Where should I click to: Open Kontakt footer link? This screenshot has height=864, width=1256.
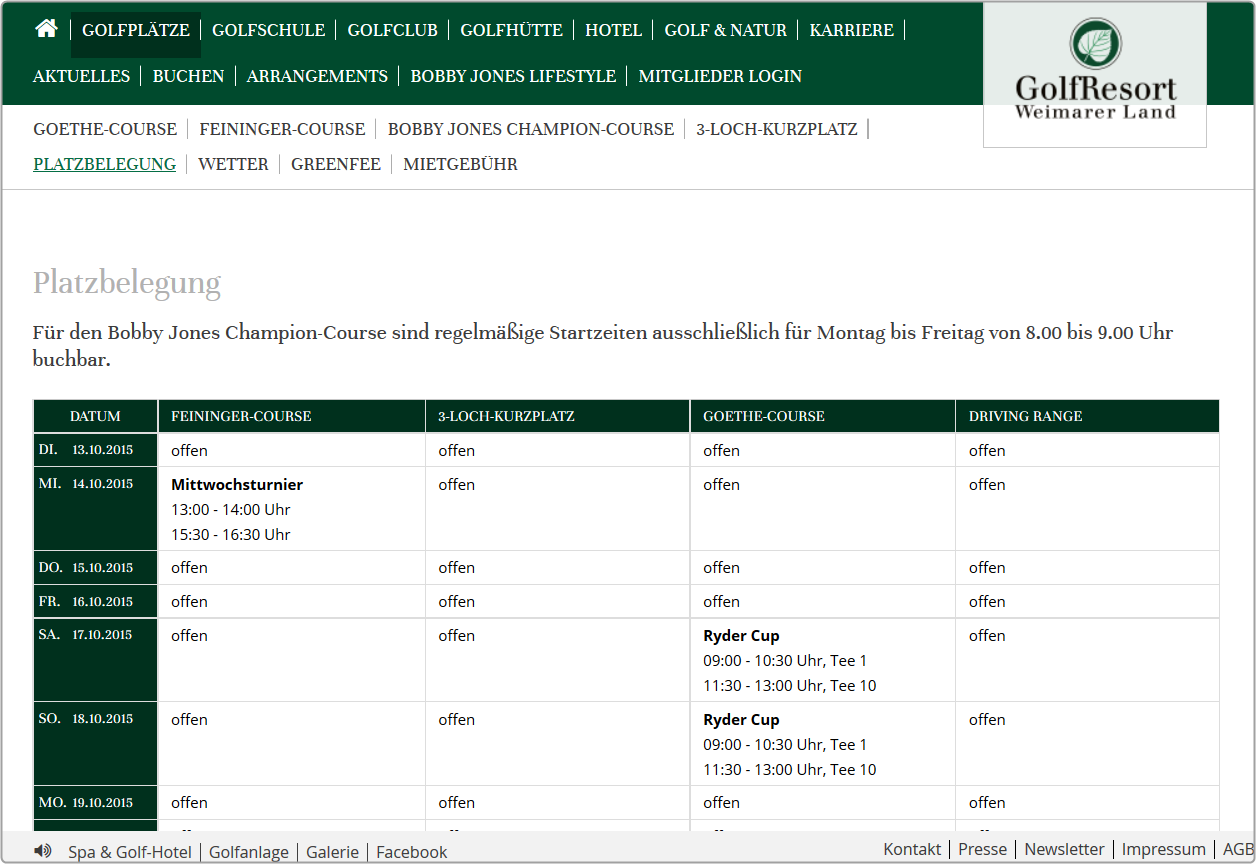[912, 849]
